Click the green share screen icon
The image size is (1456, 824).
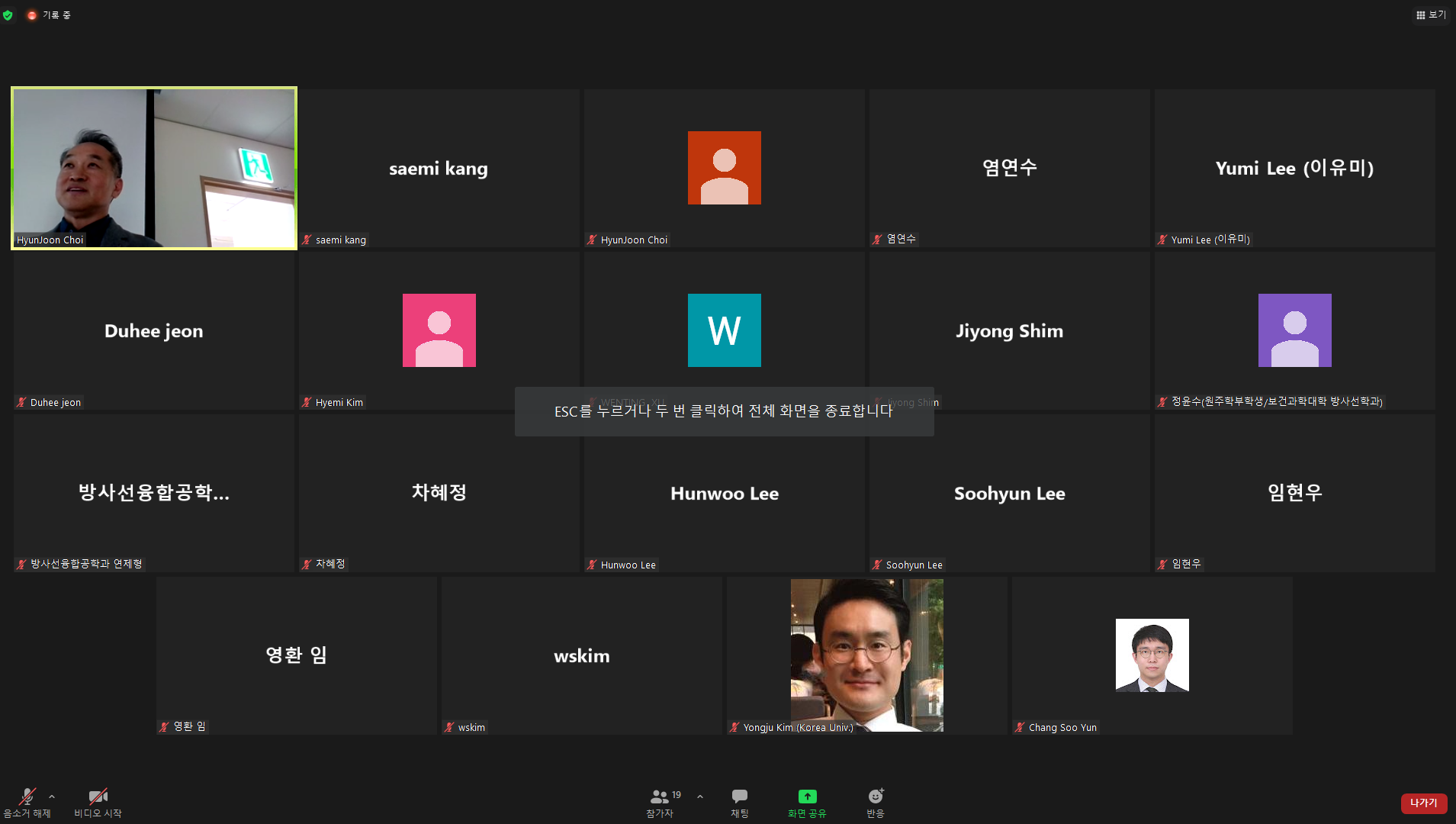807,797
